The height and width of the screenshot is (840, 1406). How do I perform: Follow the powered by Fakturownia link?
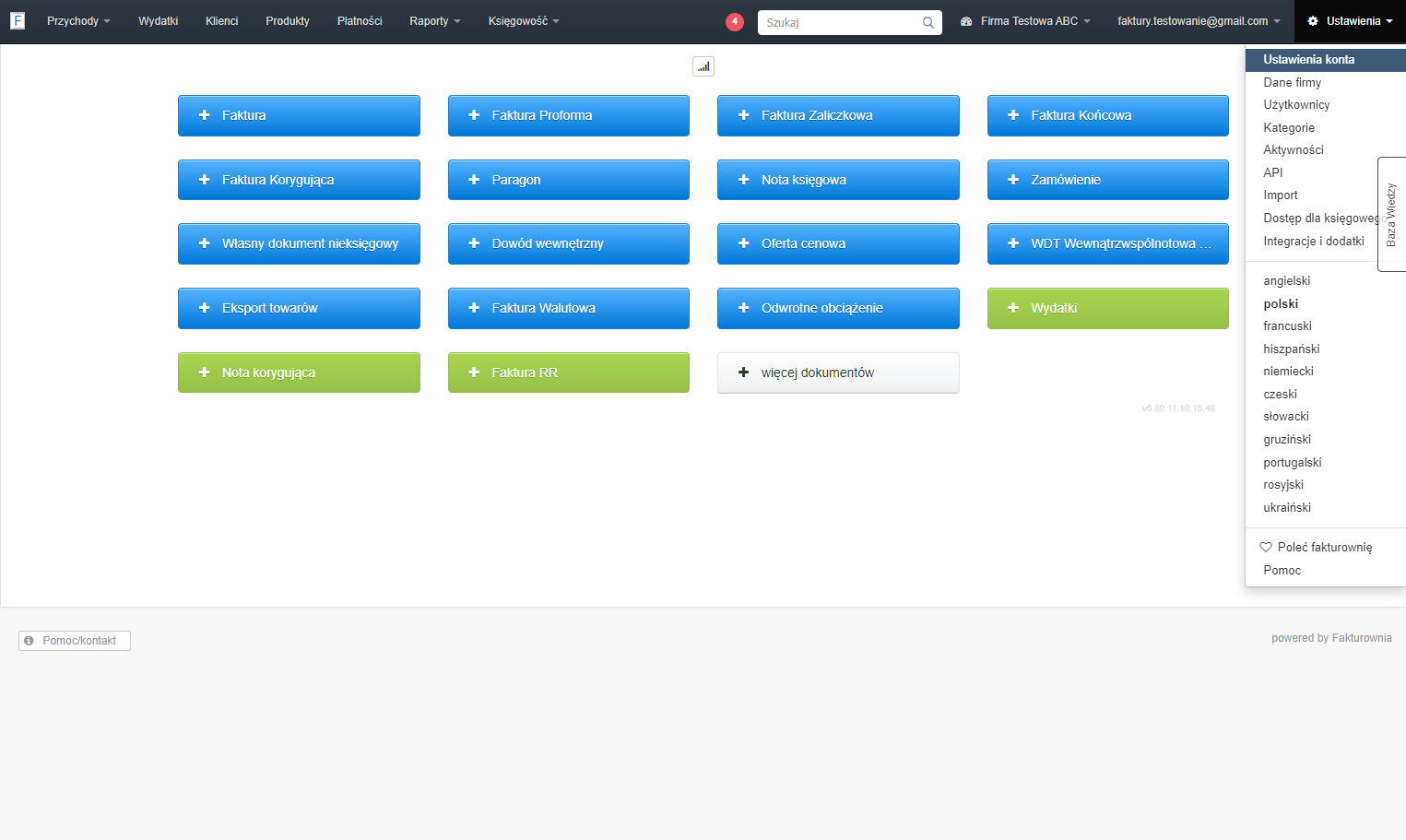1331,638
